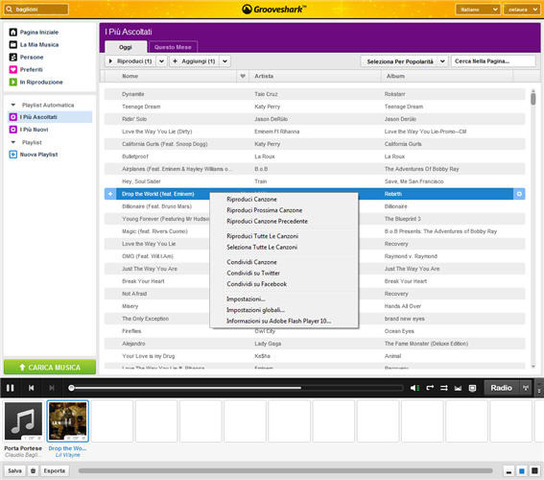Image resolution: width=544 pixels, height=480 pixels.
Task: Toggle the crossfade icon in player
Action: coord(458,388)
